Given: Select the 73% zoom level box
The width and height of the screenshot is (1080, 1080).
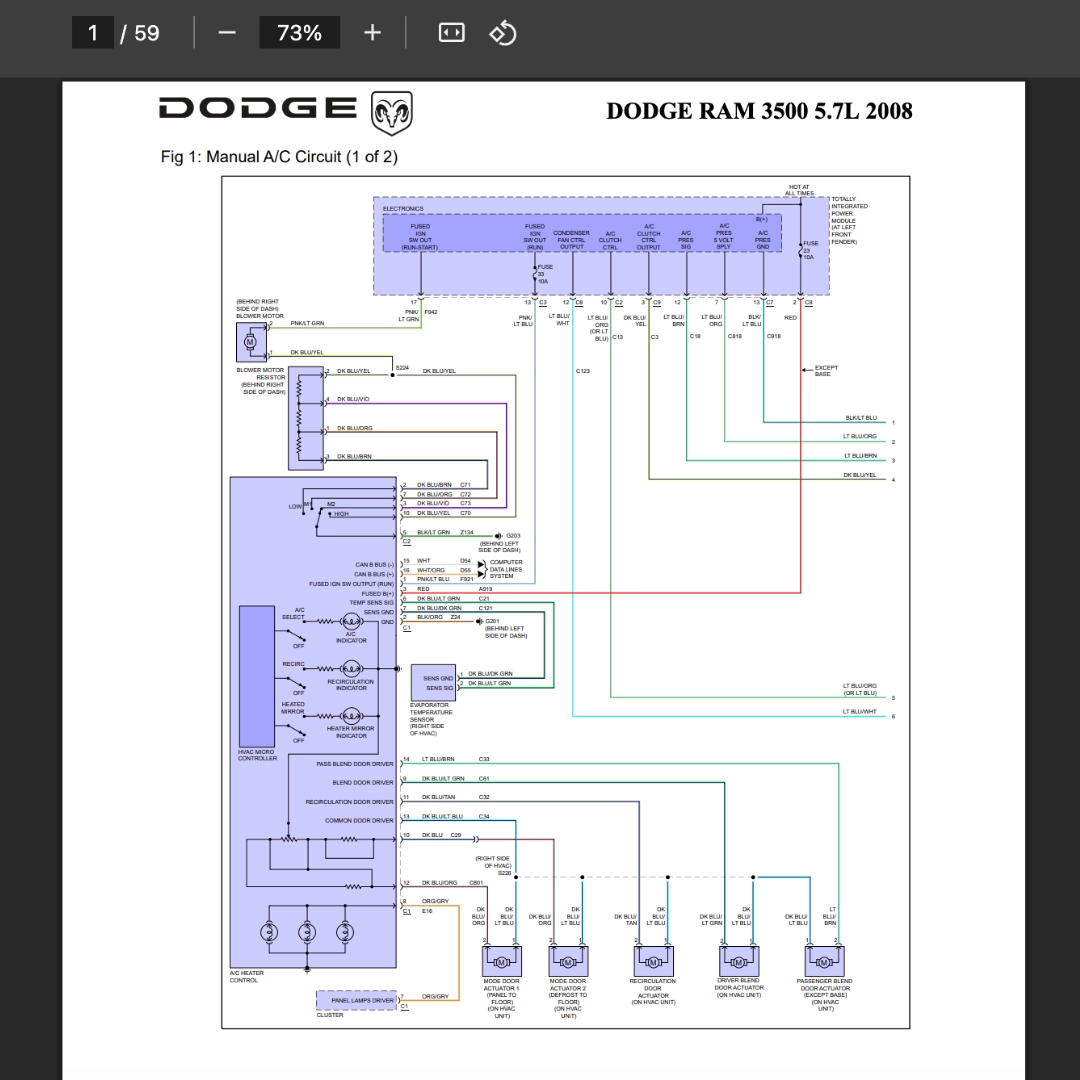Looking at the screenshot, I should pos(299,32).
